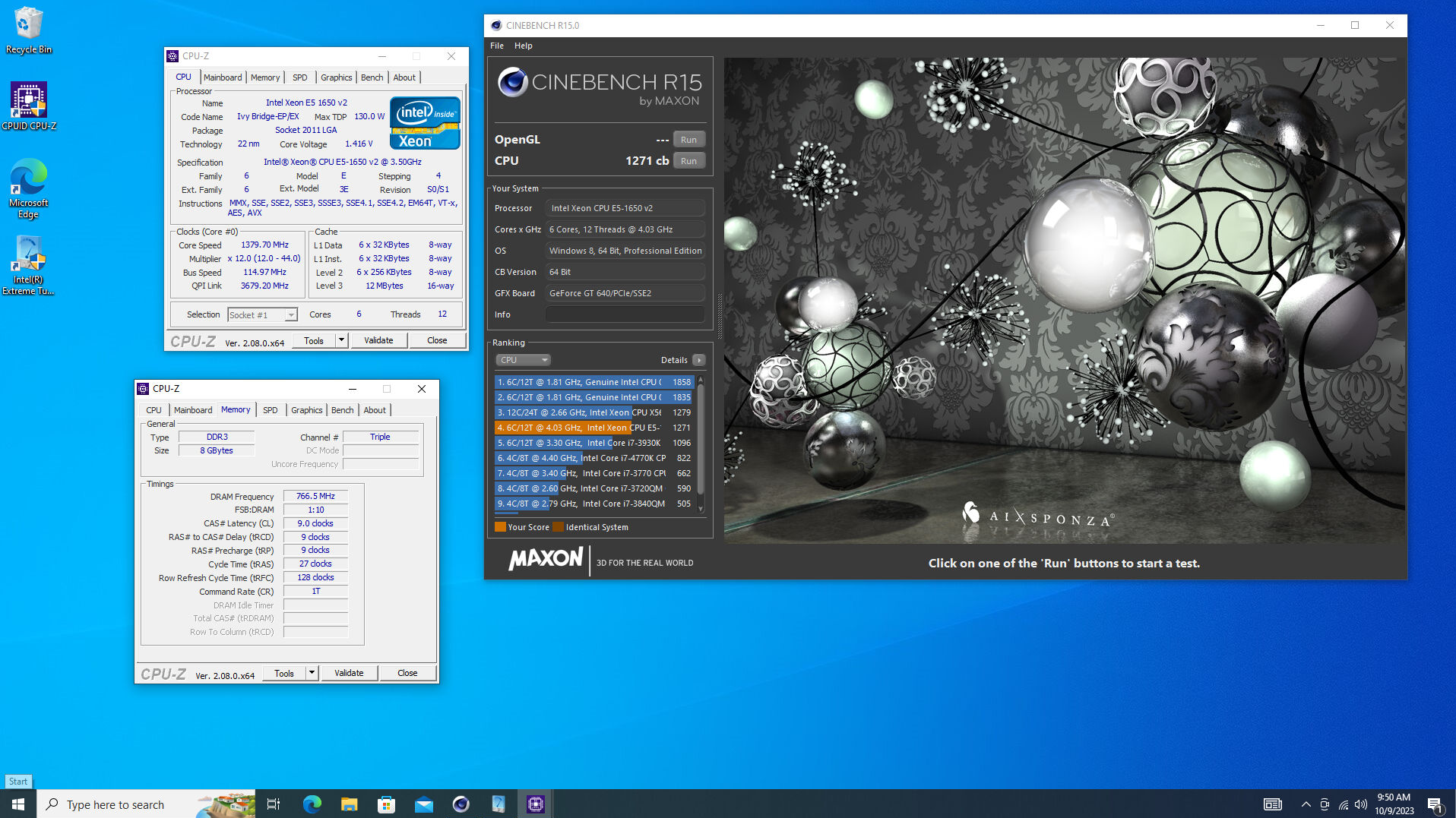Image resolution: width=1456 pixels, height=818 pixels.
Task: Click the taskbar clock and date
Action: click(x=1394, y=804)
